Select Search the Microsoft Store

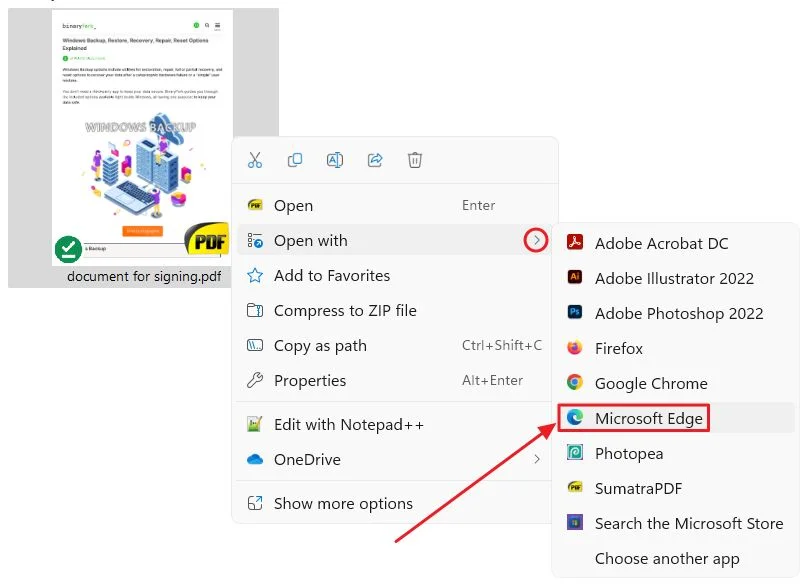pyautogui.click(x=676, y=523)
